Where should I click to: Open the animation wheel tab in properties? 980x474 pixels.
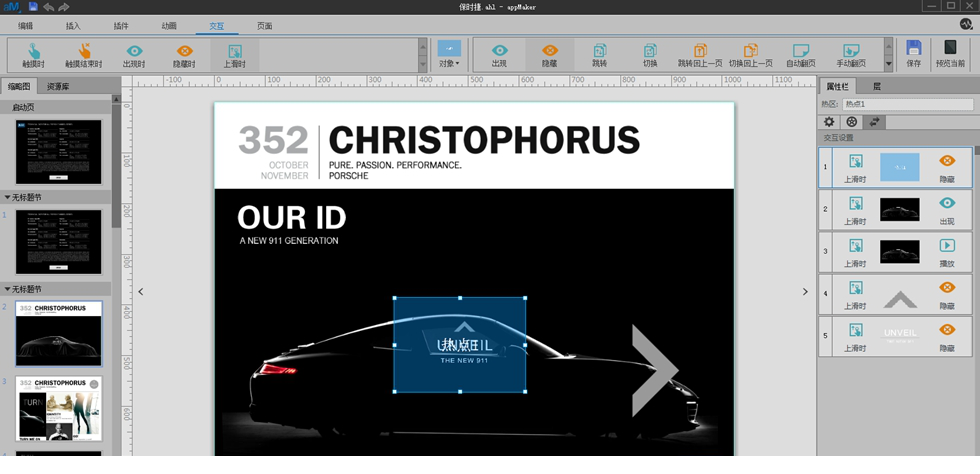point(851,122)
